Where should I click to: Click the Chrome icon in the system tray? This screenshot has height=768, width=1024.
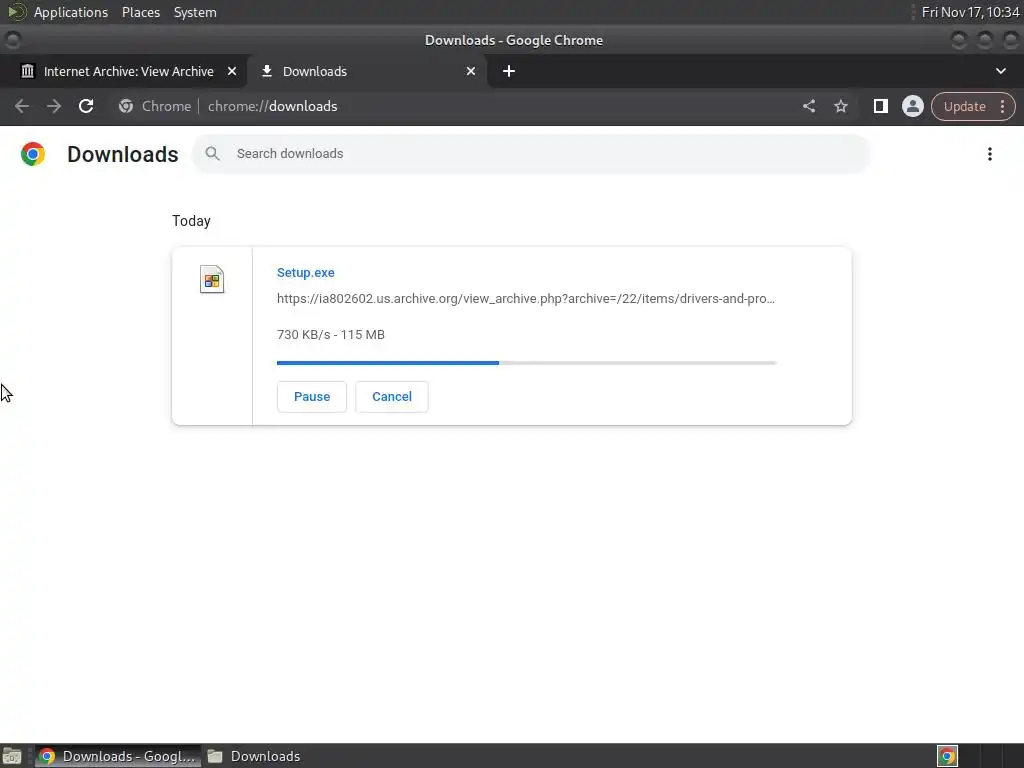coord(947,756)
